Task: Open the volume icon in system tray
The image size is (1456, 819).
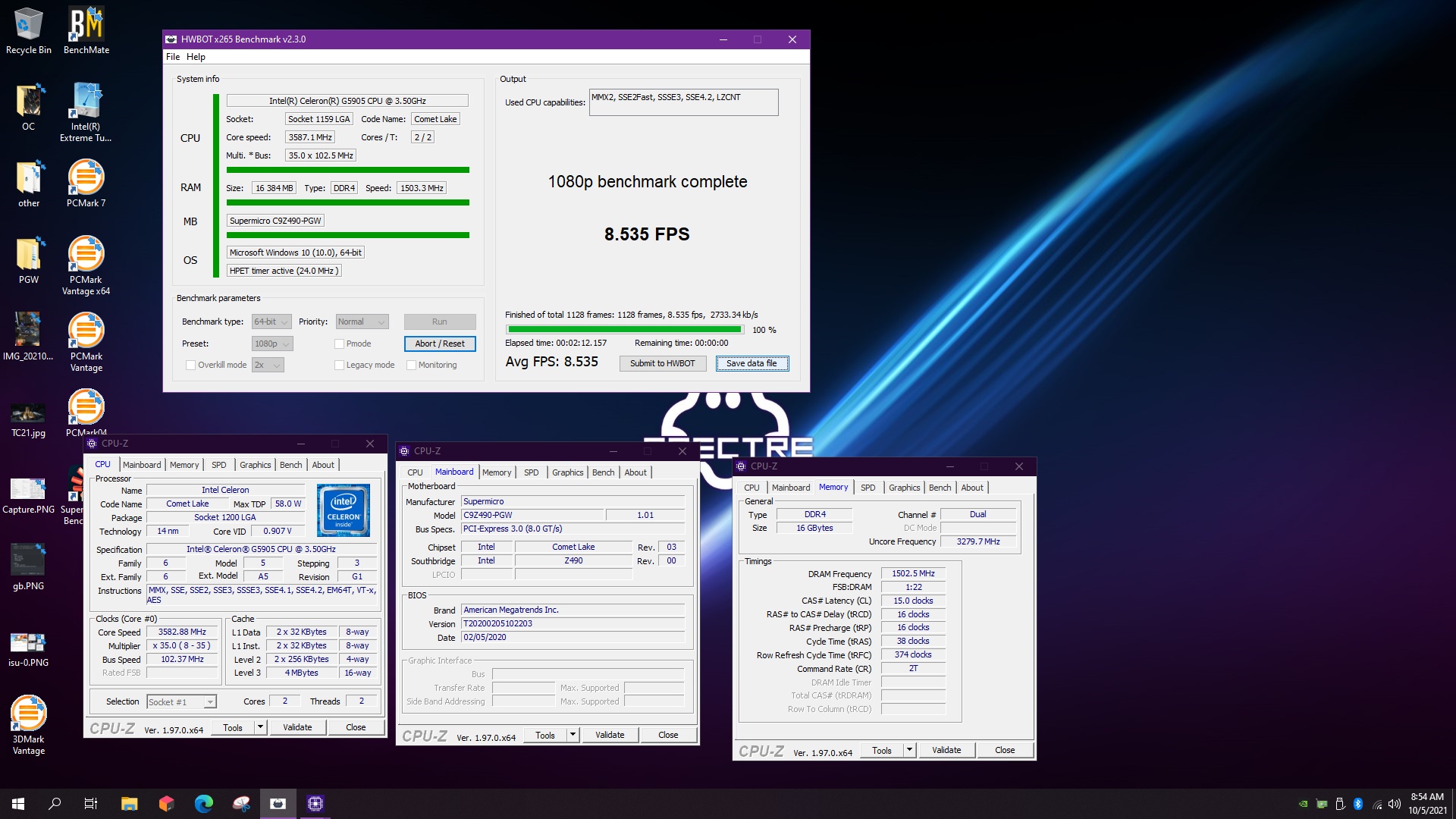Action: tap(1394, 804)
